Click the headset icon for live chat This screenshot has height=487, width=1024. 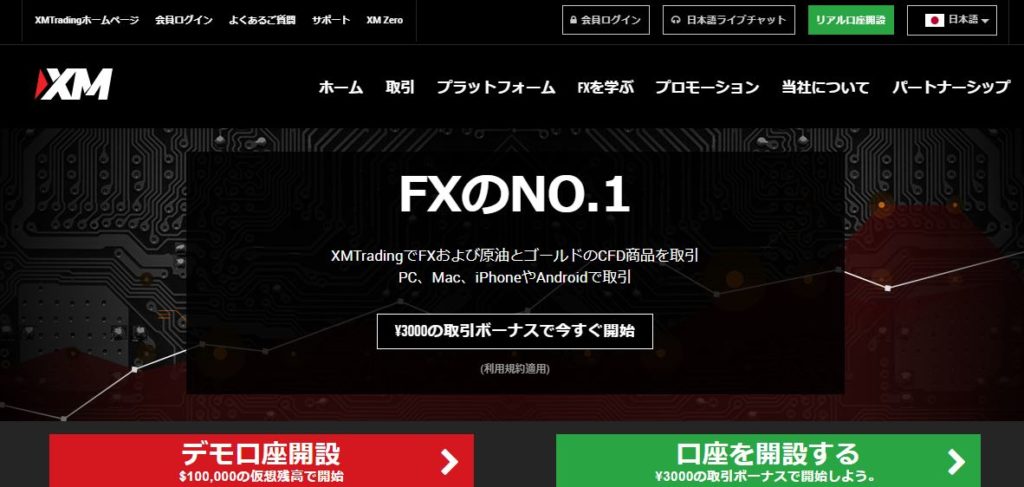(x=676, y=20)
